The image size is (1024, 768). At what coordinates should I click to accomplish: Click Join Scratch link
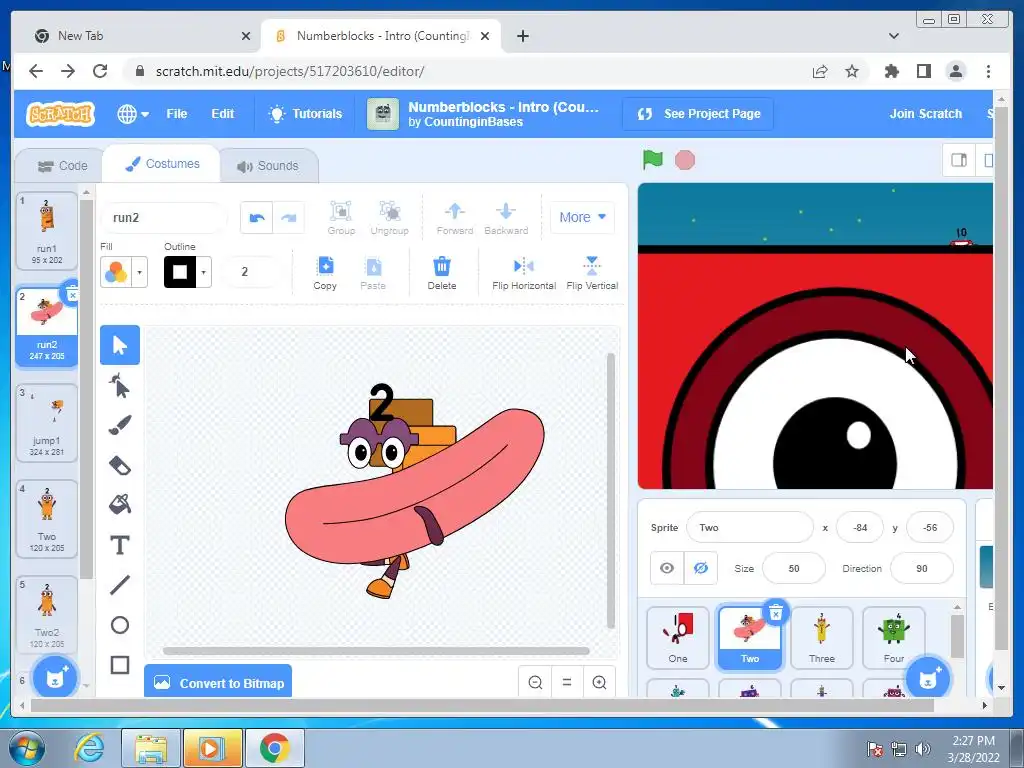[x=925, y=114]
